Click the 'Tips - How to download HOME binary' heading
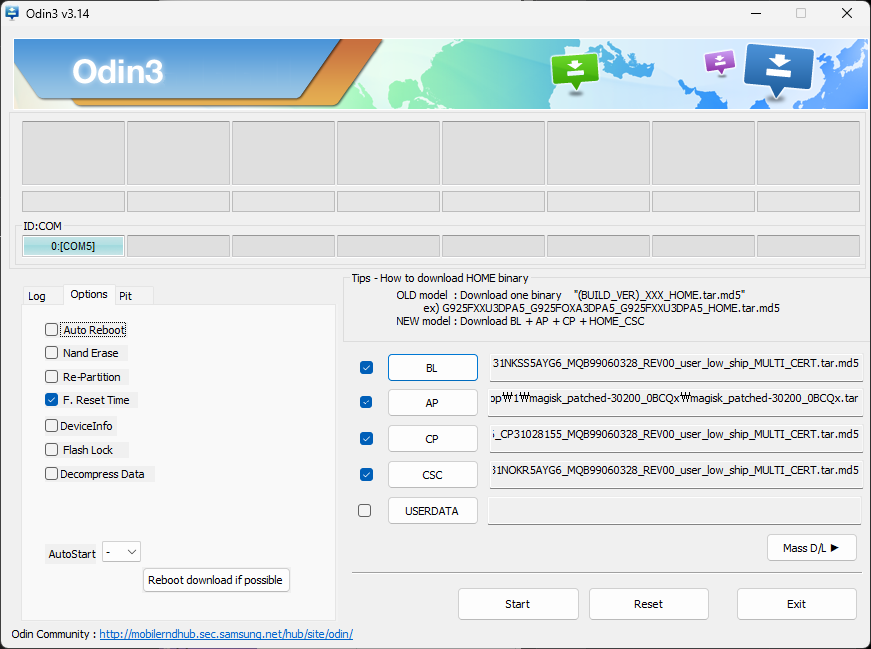This screenshot has width=871, height=649. pos(439,278)
